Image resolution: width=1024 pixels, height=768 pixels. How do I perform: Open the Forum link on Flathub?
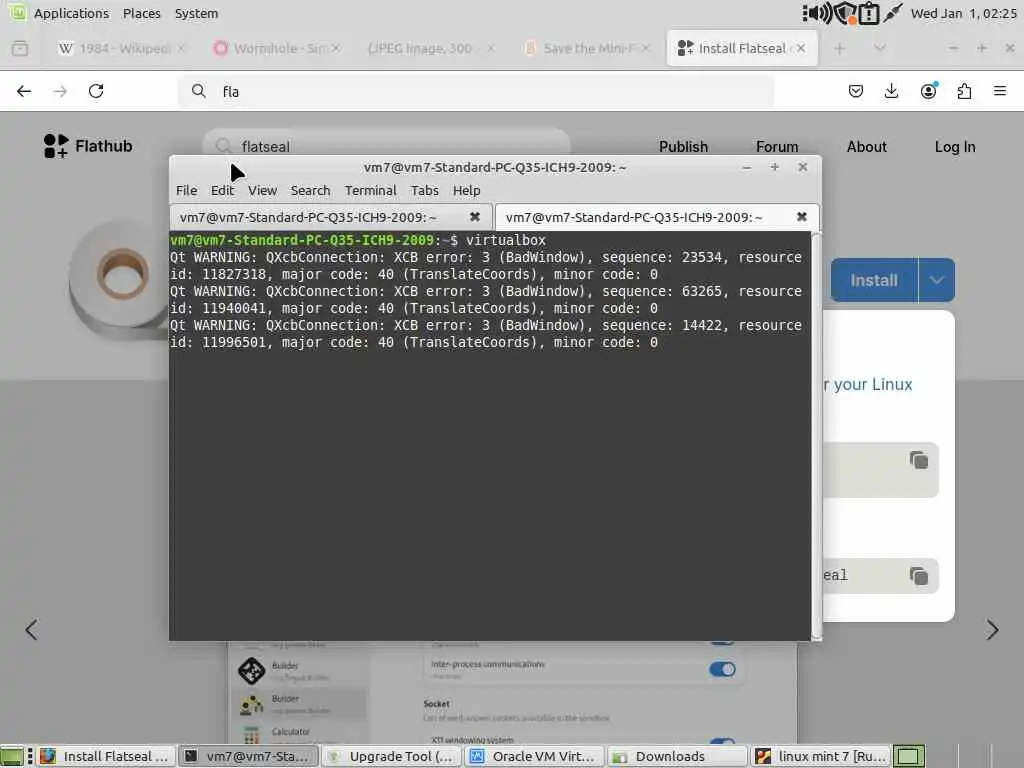(x=777, y=146)
